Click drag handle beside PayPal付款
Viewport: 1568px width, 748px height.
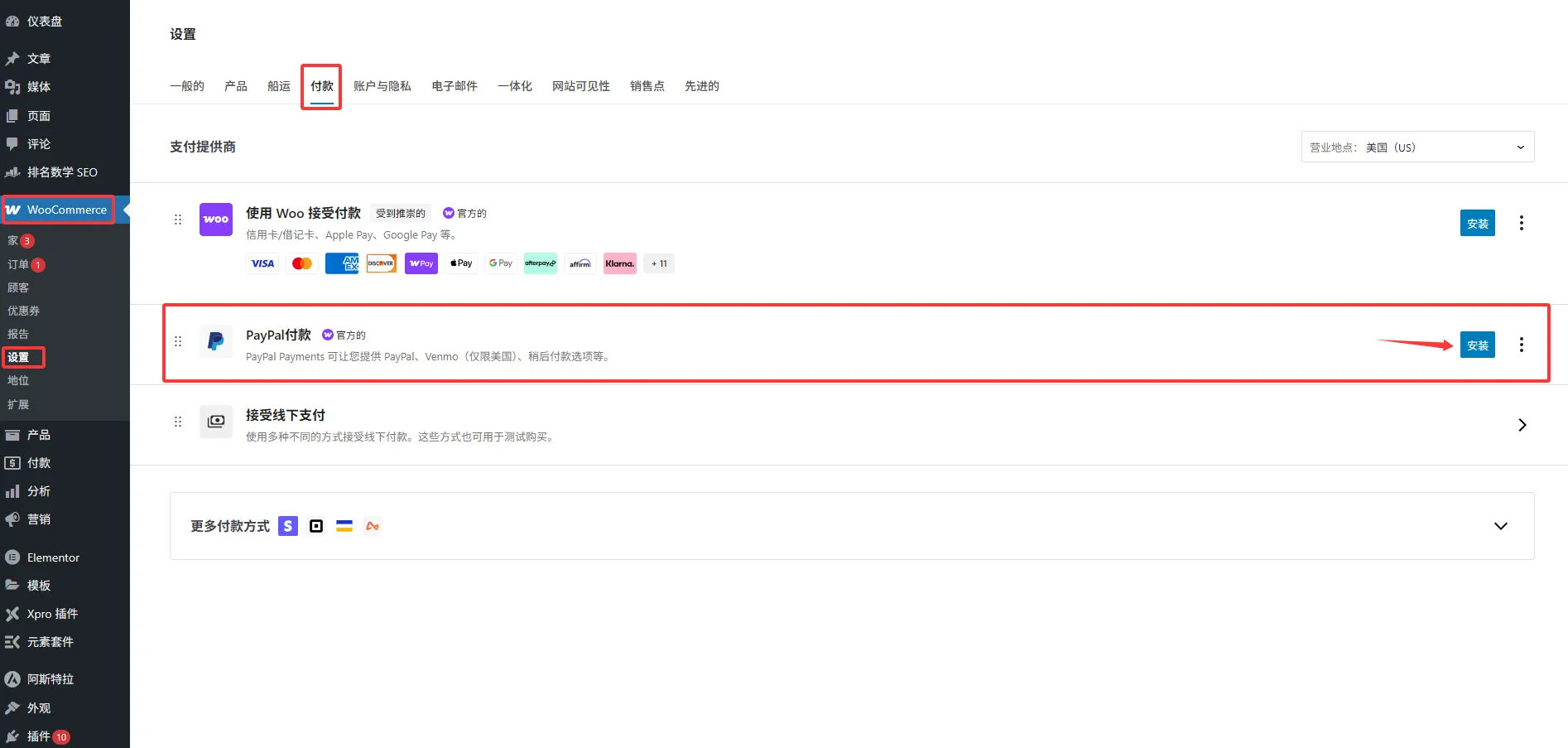178,341
